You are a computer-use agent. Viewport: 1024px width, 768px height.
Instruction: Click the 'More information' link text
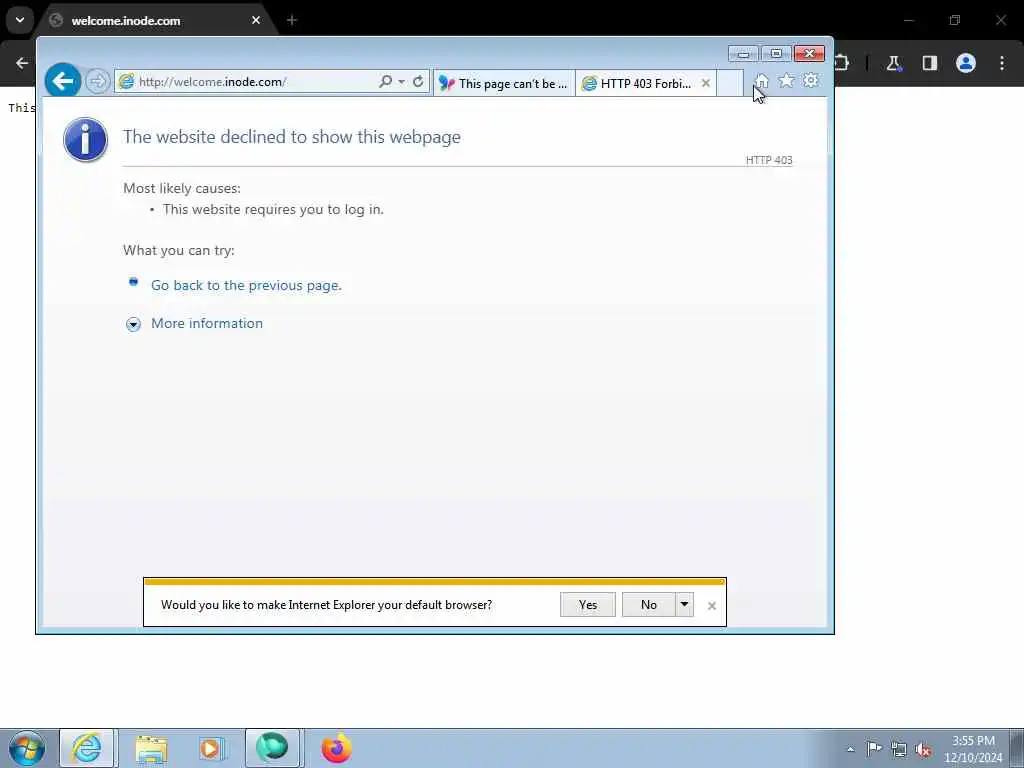point(207,323)
